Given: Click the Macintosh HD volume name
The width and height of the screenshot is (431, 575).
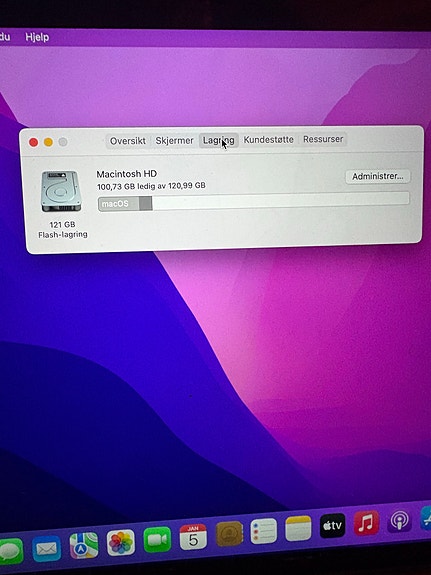Looking at the screenshot, I should click(x=127, y=174).
